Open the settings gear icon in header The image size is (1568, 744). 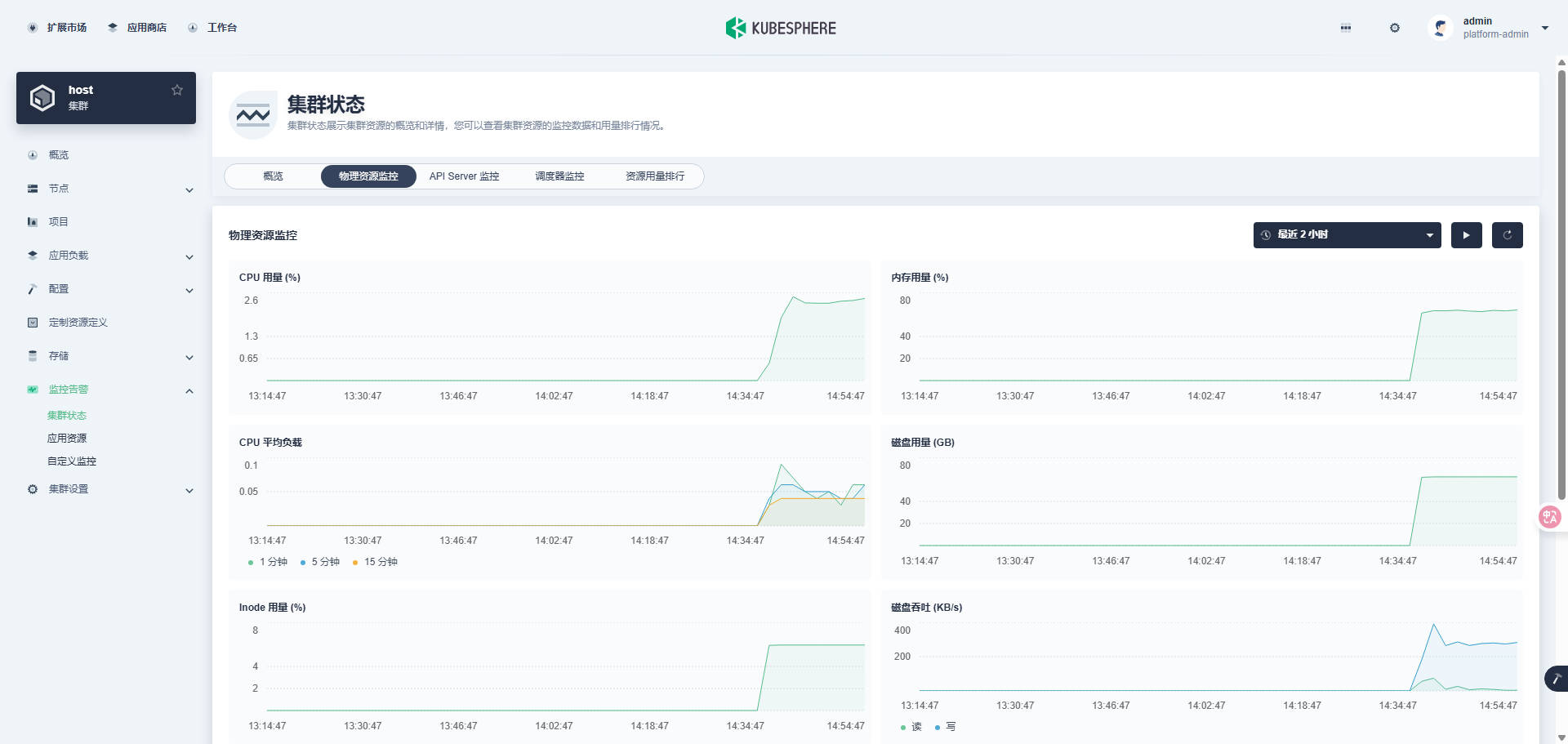1394,28
